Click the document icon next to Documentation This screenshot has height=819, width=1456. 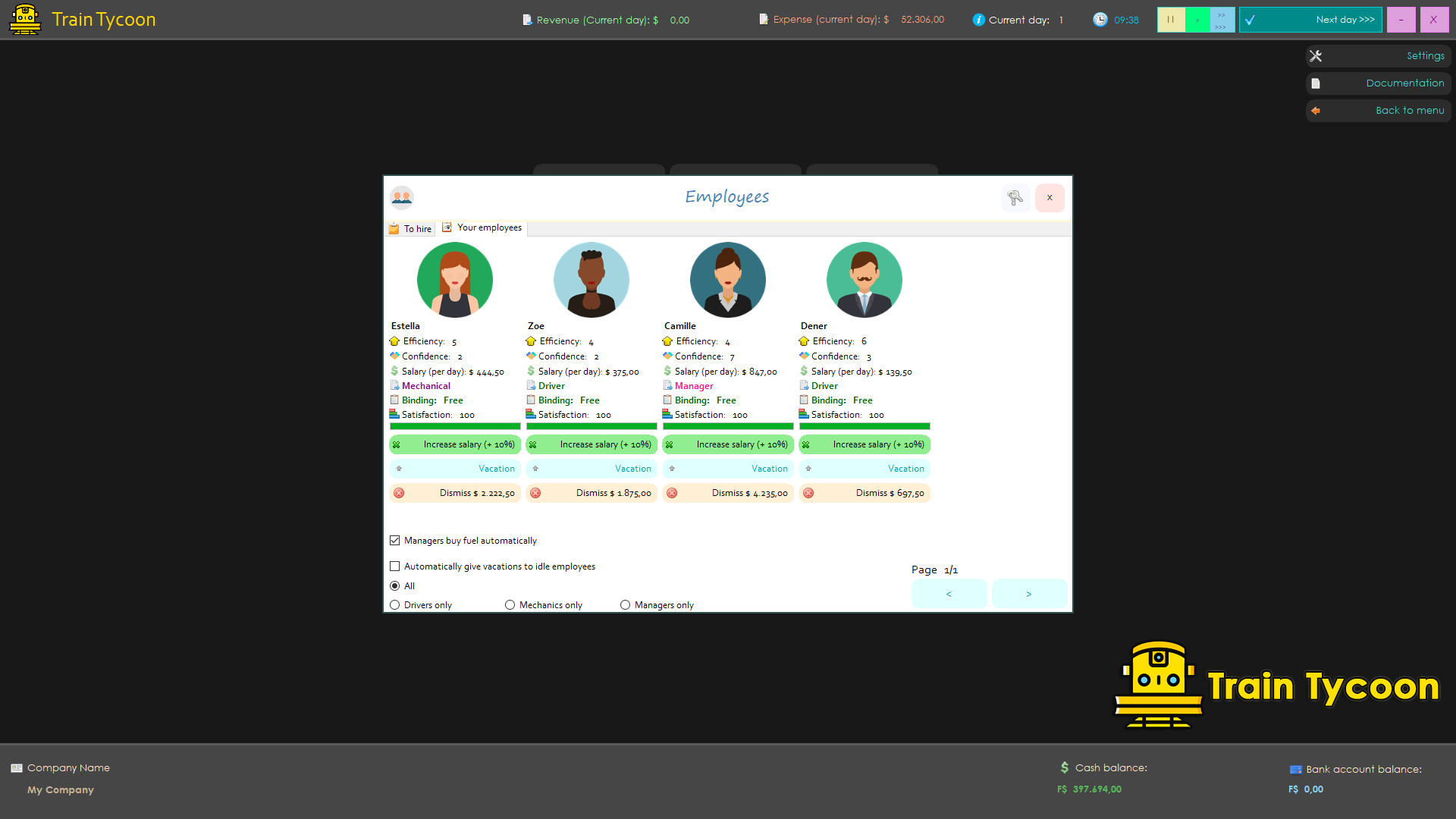(x=1316, y=83)
